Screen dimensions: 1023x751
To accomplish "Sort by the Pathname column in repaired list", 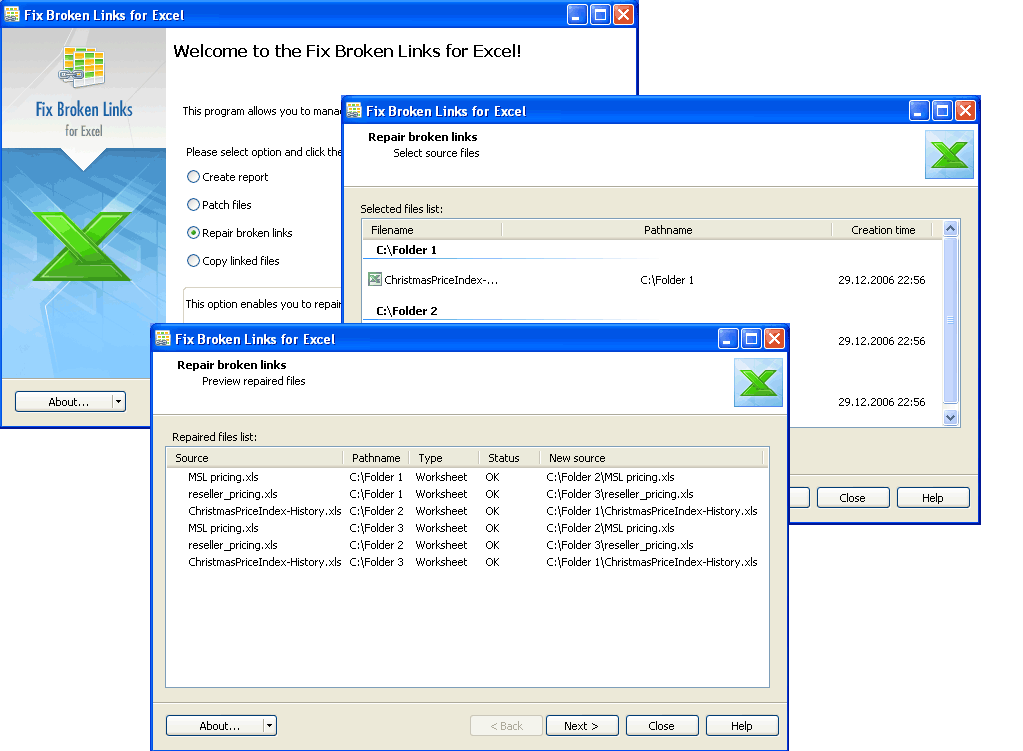I will 376,458.
